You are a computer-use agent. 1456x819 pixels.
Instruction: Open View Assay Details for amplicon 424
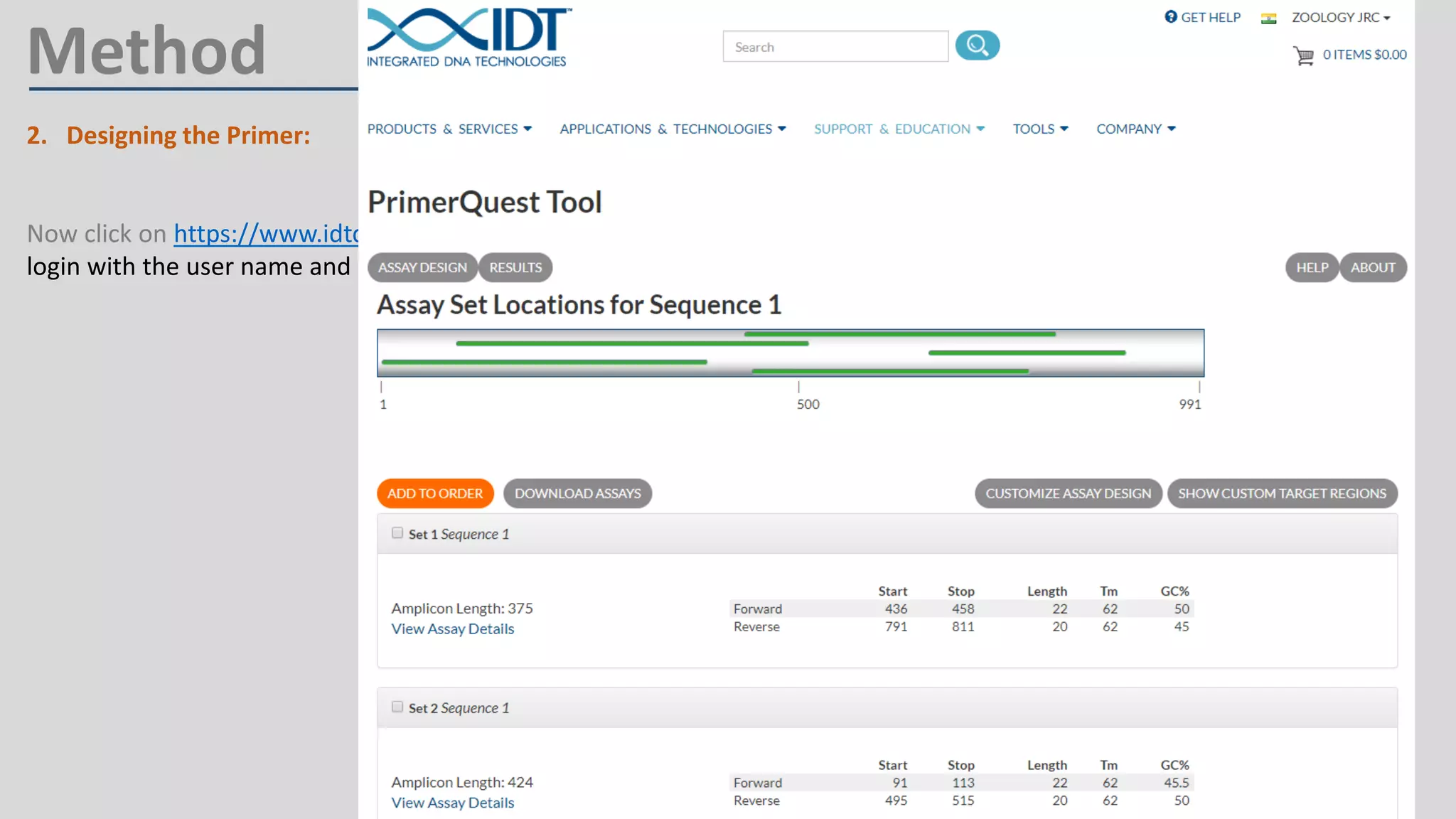[x=452, y=803]
